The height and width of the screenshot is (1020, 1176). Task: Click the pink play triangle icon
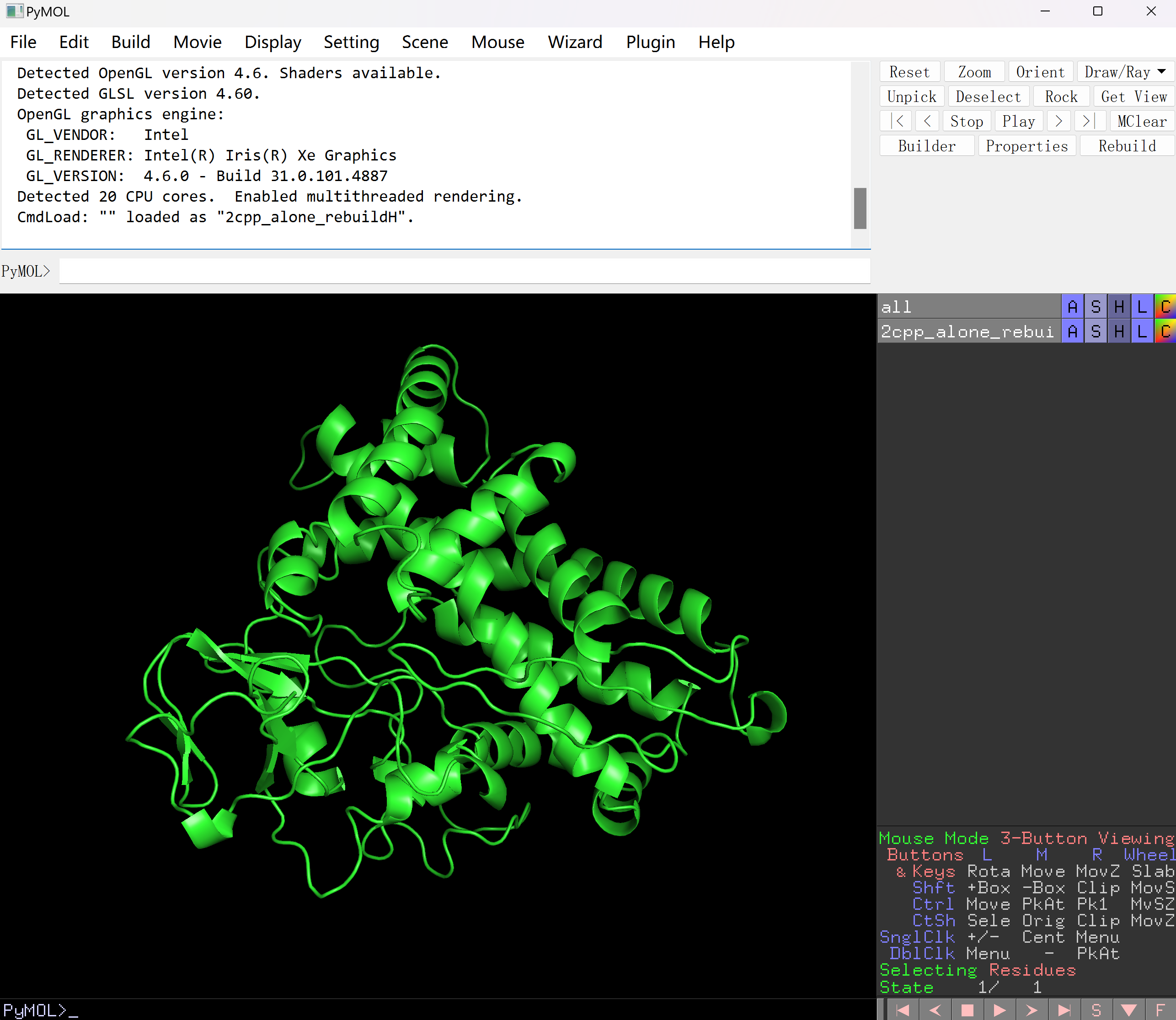[x=1000, y=1010]
